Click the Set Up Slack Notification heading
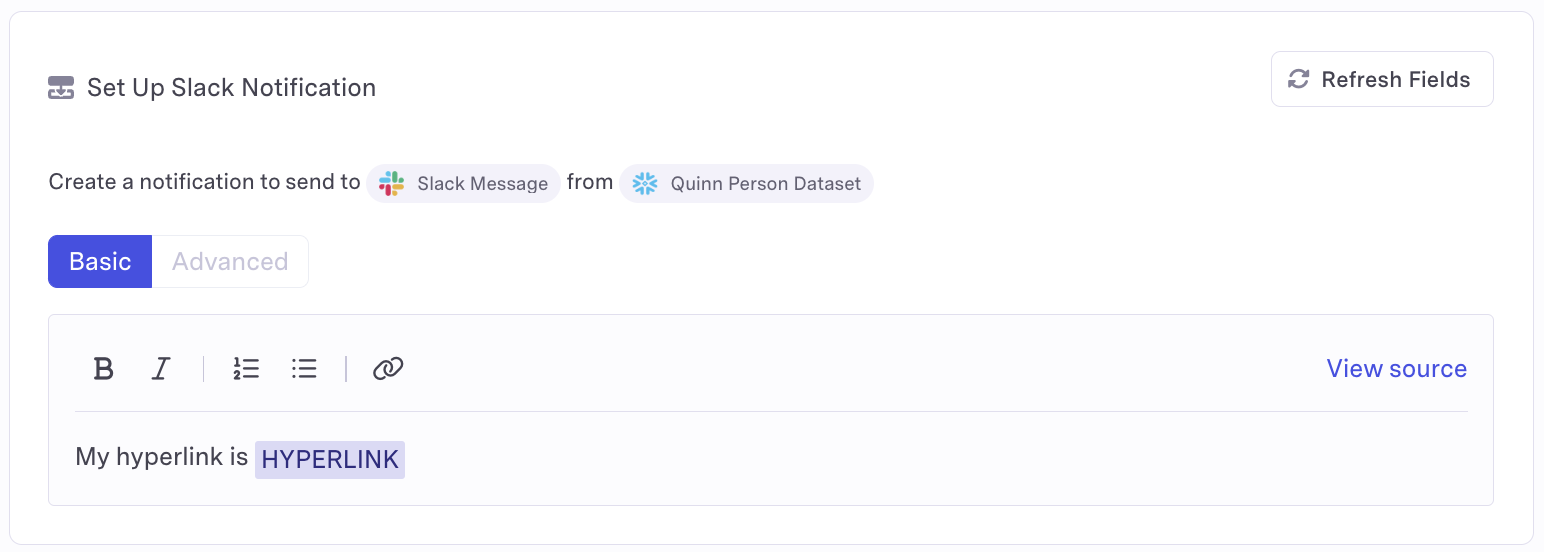The height and width of the screenshot is (552, 1544). tap(231, 88)
